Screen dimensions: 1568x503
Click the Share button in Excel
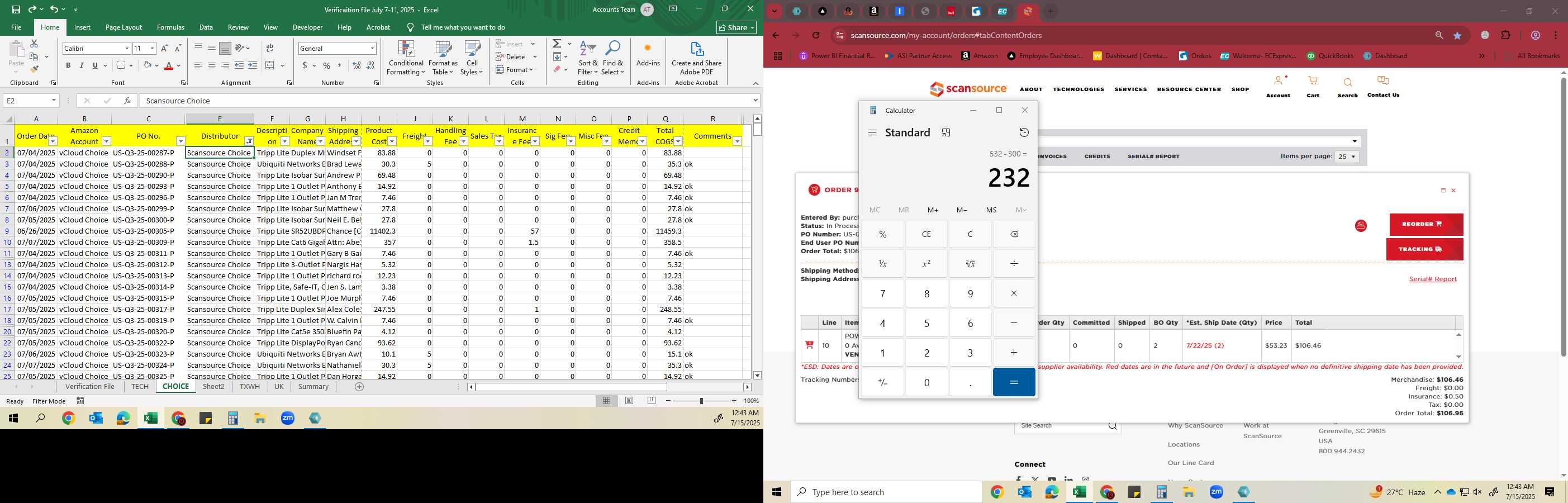tap(736, 27)
